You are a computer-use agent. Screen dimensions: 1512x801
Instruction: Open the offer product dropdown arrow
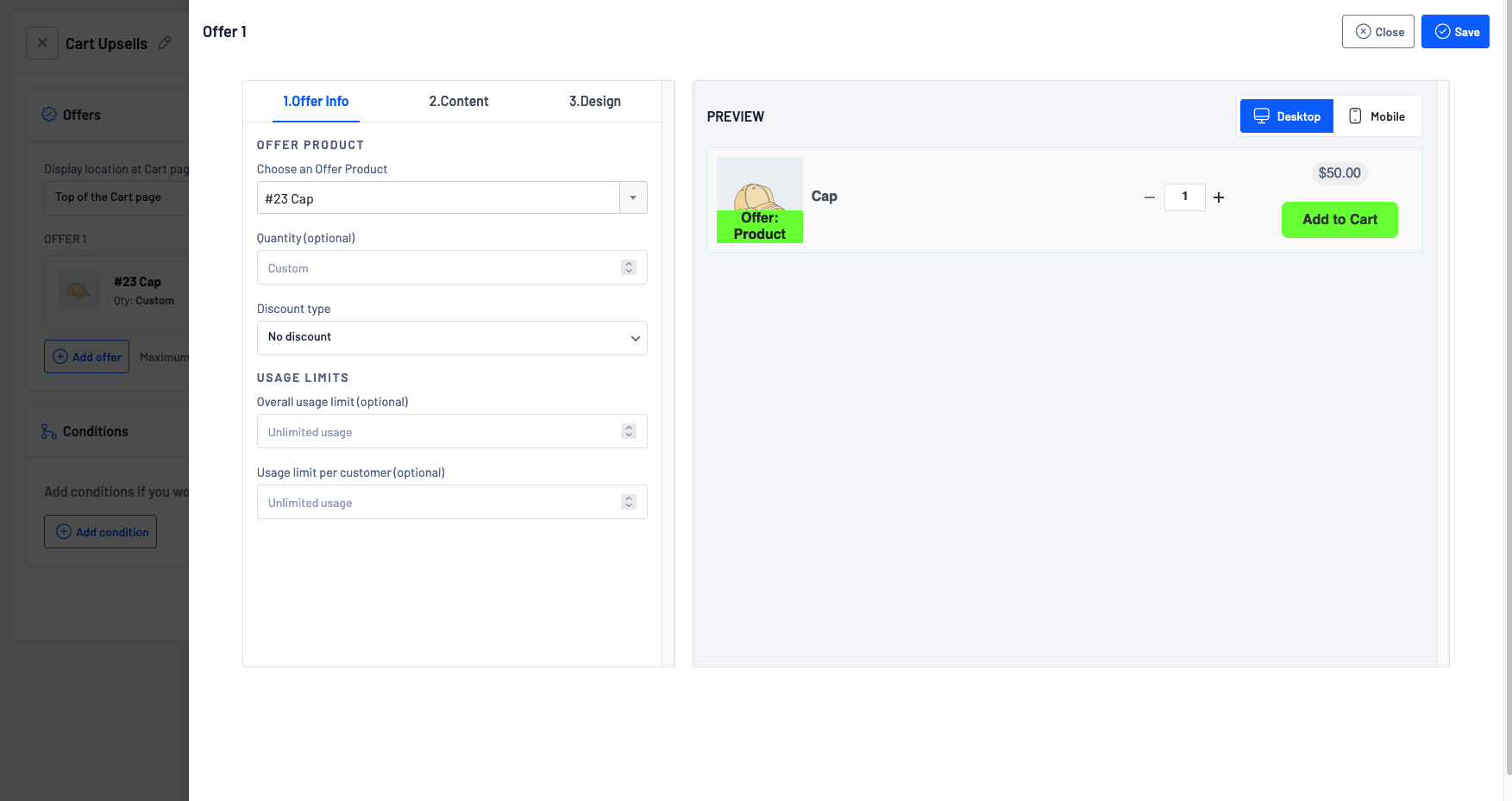coord(633,198)
